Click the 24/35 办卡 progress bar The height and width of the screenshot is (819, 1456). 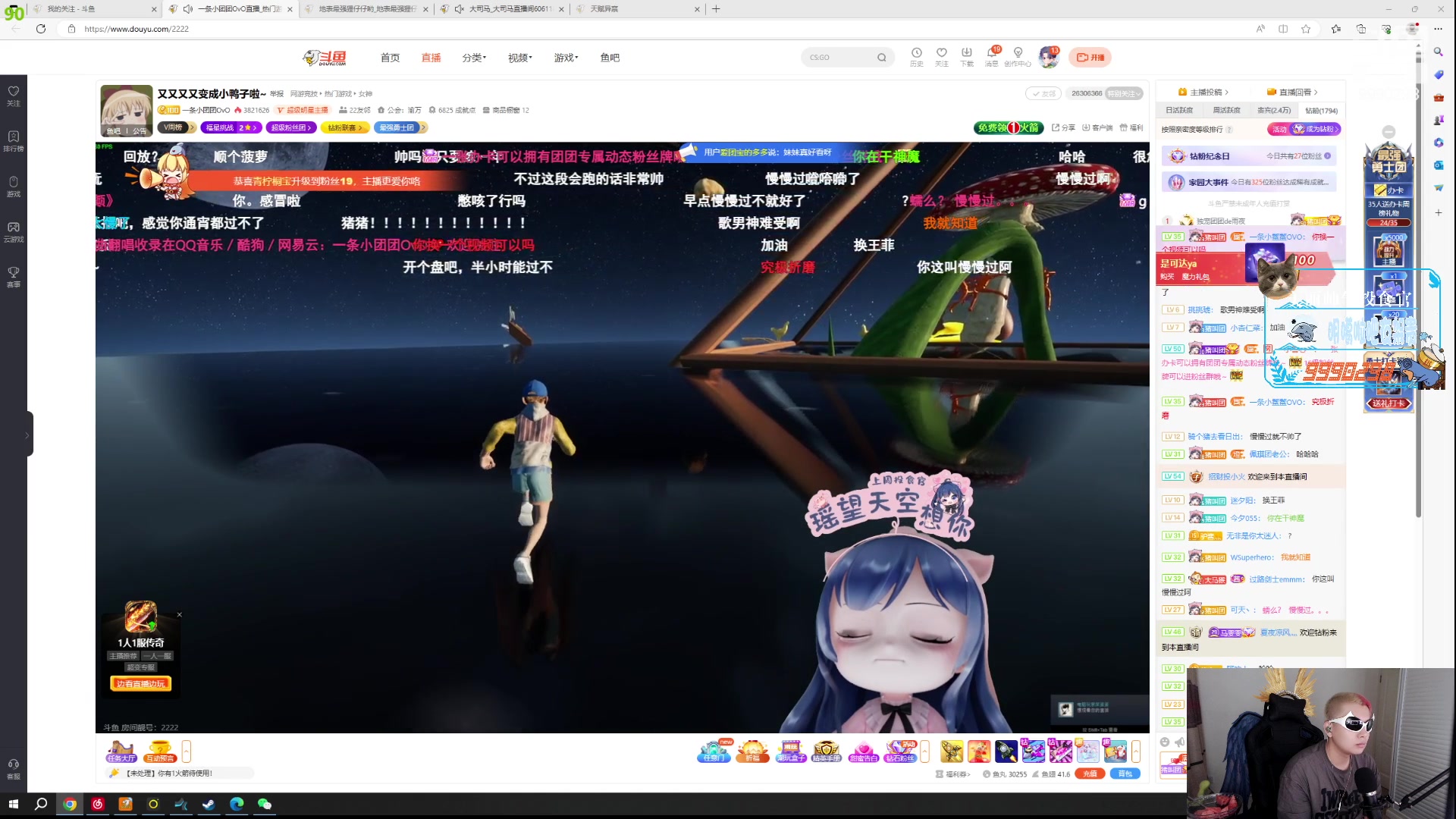(1388, 223)
